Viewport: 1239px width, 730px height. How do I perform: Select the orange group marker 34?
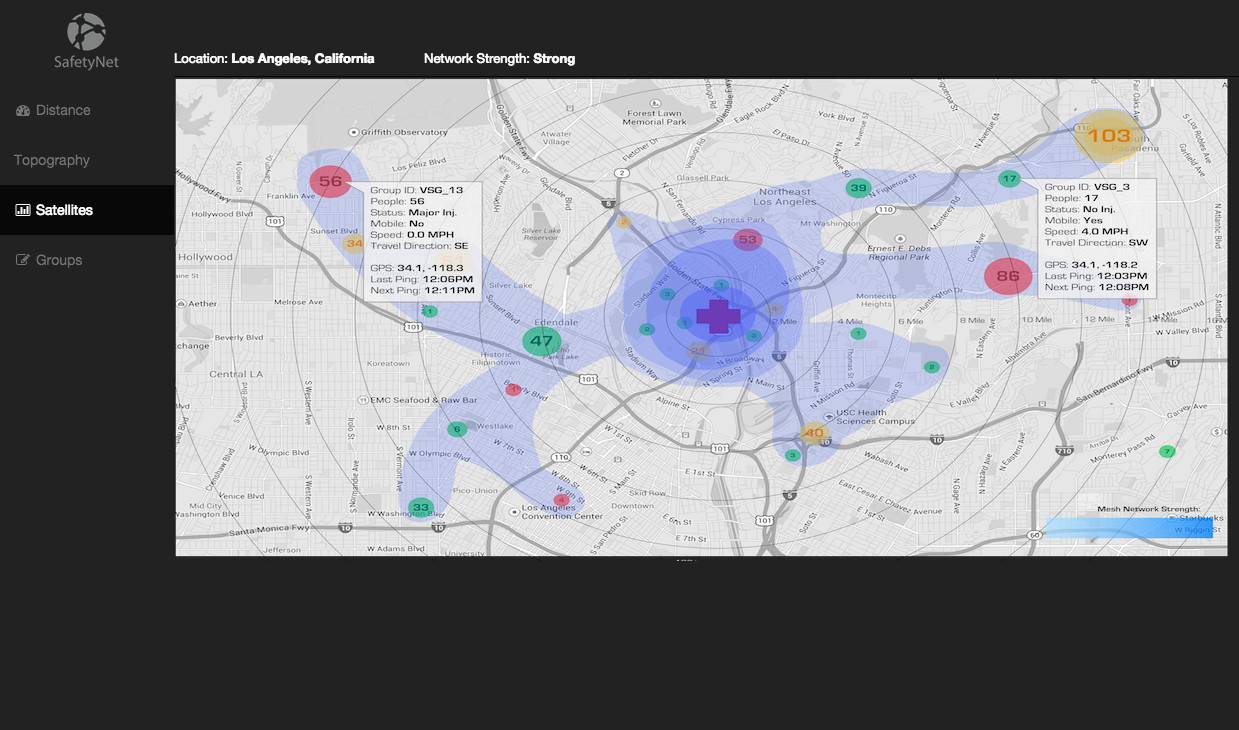click(x=353, y=243)
